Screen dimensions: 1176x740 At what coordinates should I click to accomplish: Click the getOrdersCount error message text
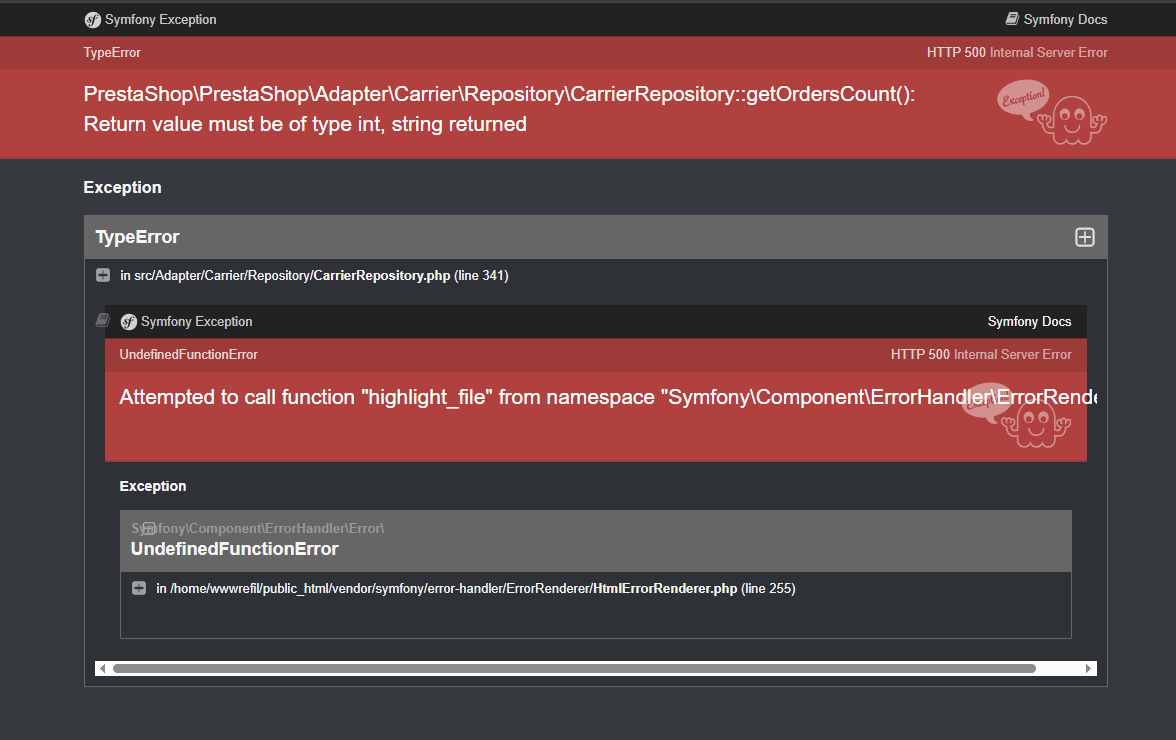click(x=499, y=109)
